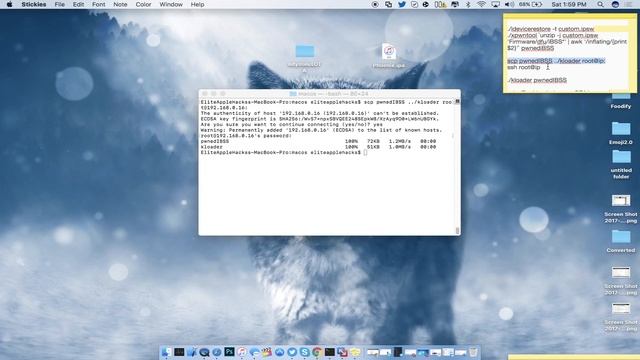
Task: Open iTunes from the Dock
Action: 242,352
